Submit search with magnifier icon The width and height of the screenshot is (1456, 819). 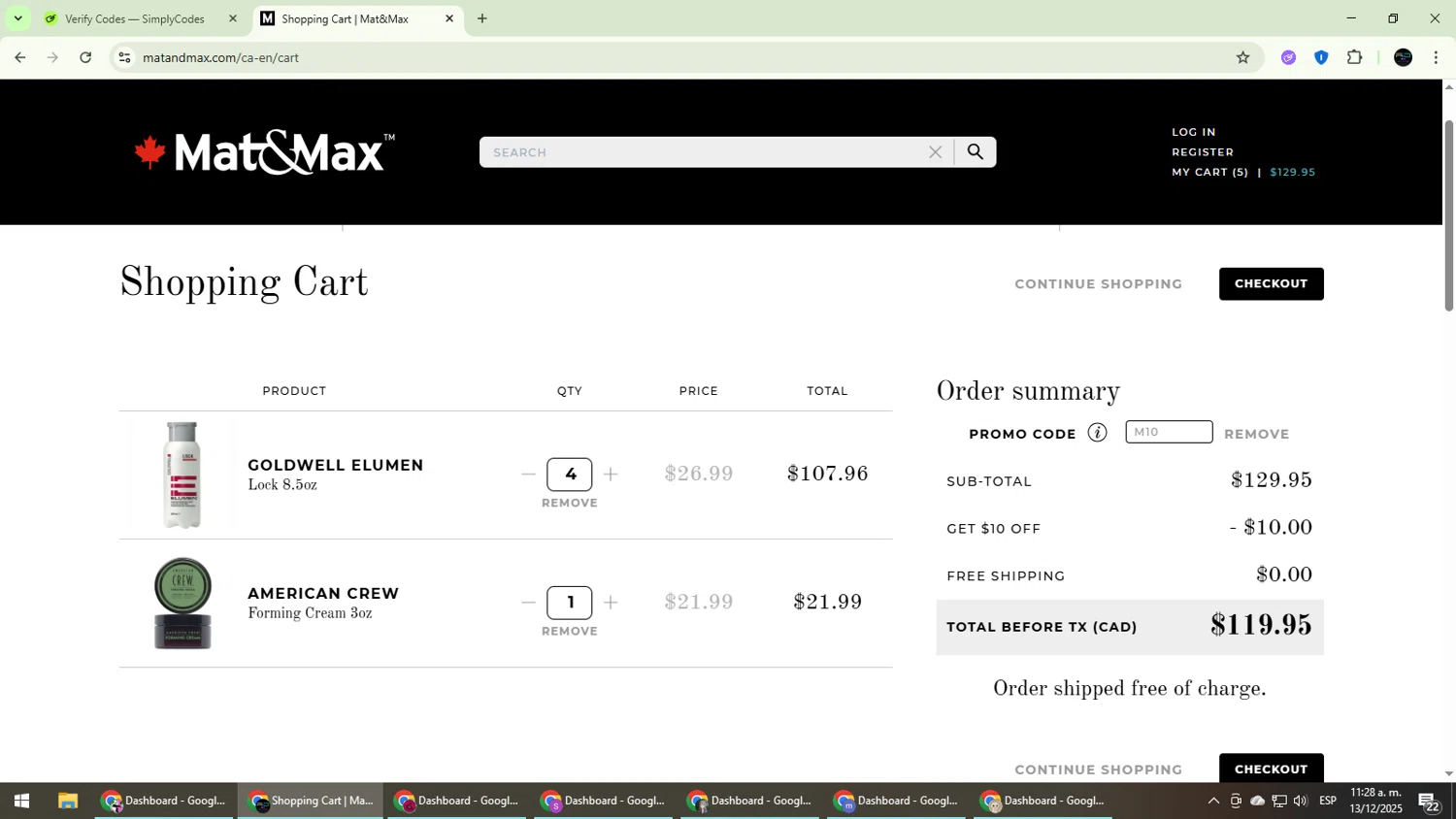976,152
